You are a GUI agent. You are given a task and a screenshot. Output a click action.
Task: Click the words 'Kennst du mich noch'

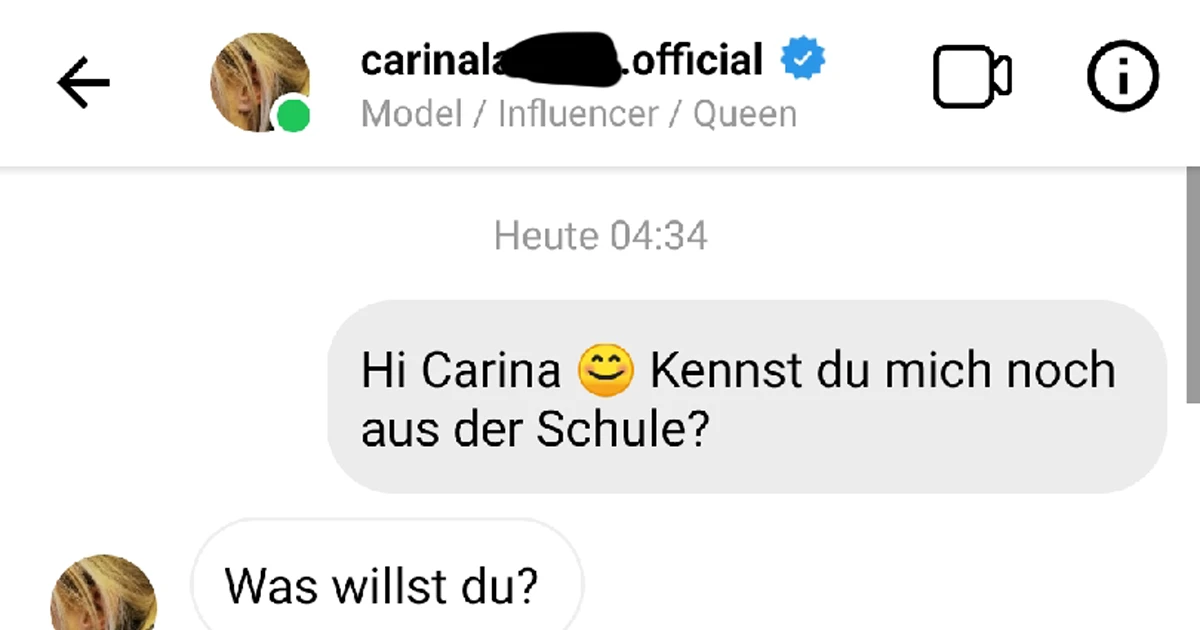882,371
